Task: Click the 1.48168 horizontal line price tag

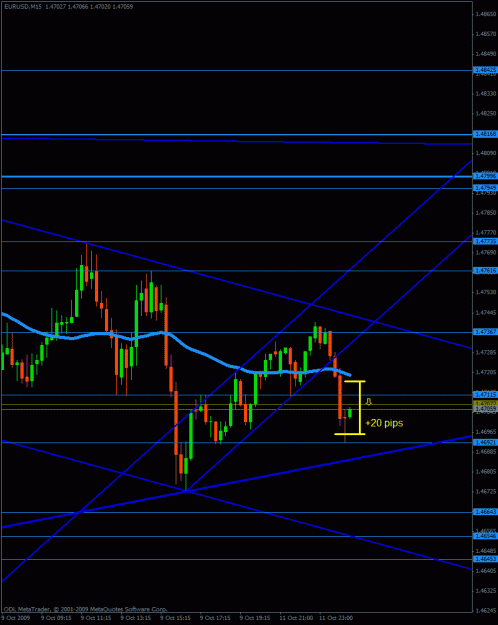Action: 485,135
